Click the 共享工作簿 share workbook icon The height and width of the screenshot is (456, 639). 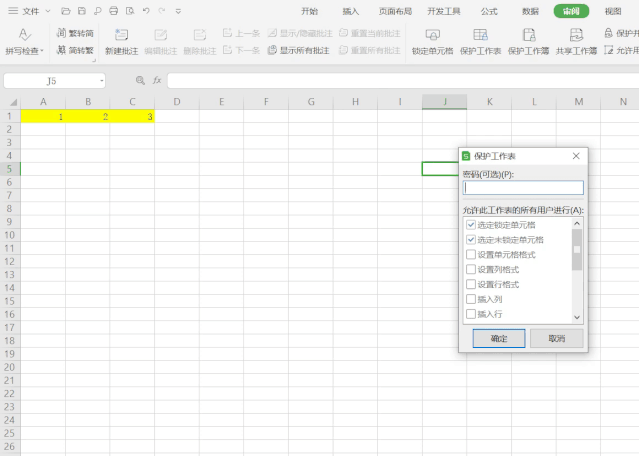pyautogui.click(x=576, y=34)
